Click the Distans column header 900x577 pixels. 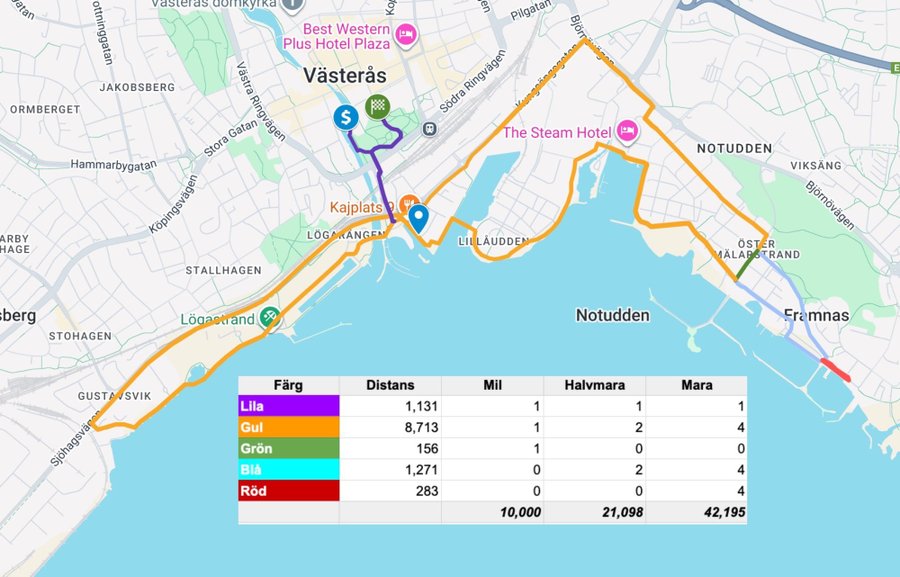(390, 385)
